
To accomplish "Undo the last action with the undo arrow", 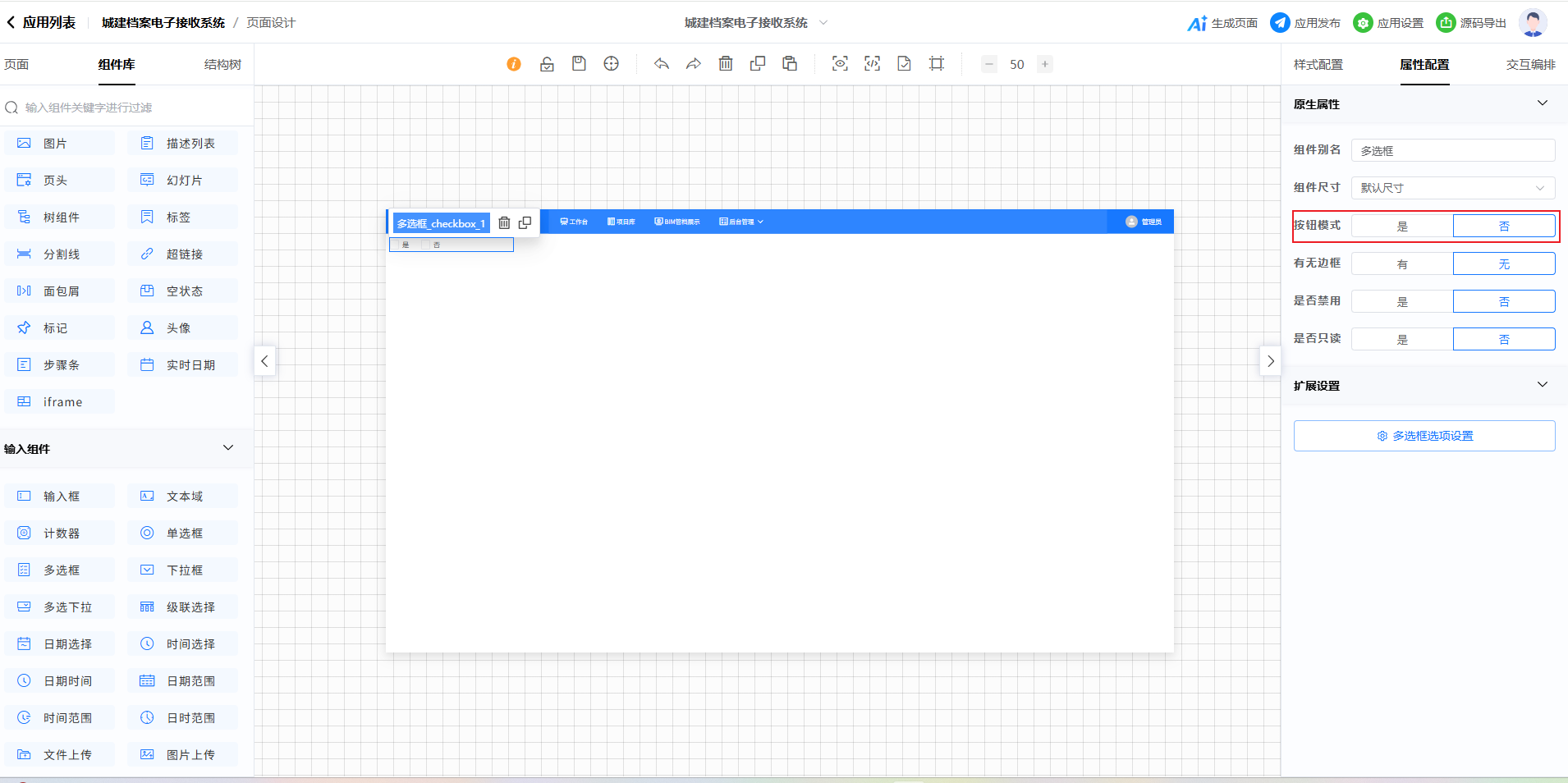I will point(662,64).
